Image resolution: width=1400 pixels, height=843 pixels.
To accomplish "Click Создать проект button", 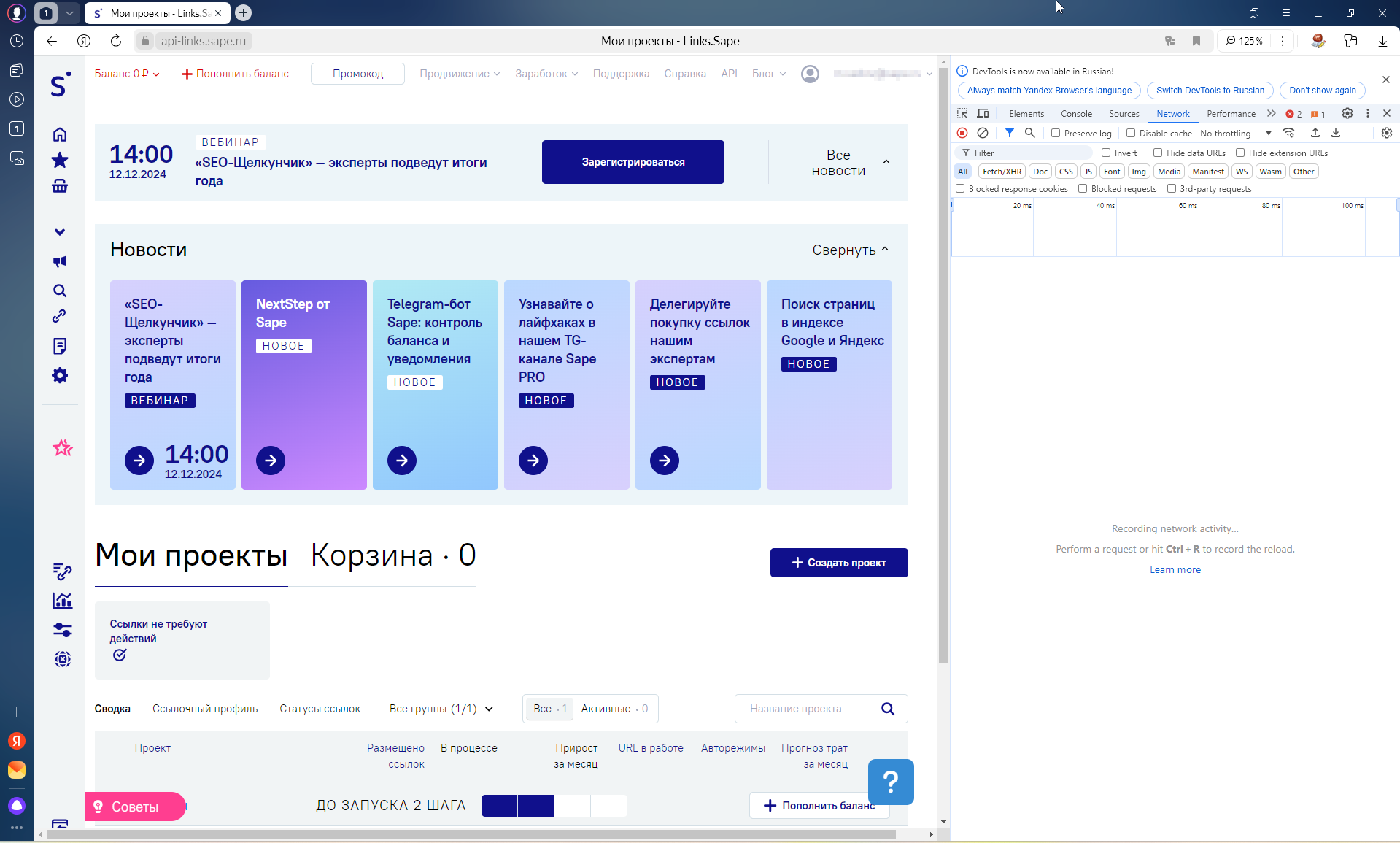I will [x=839, y=563].
